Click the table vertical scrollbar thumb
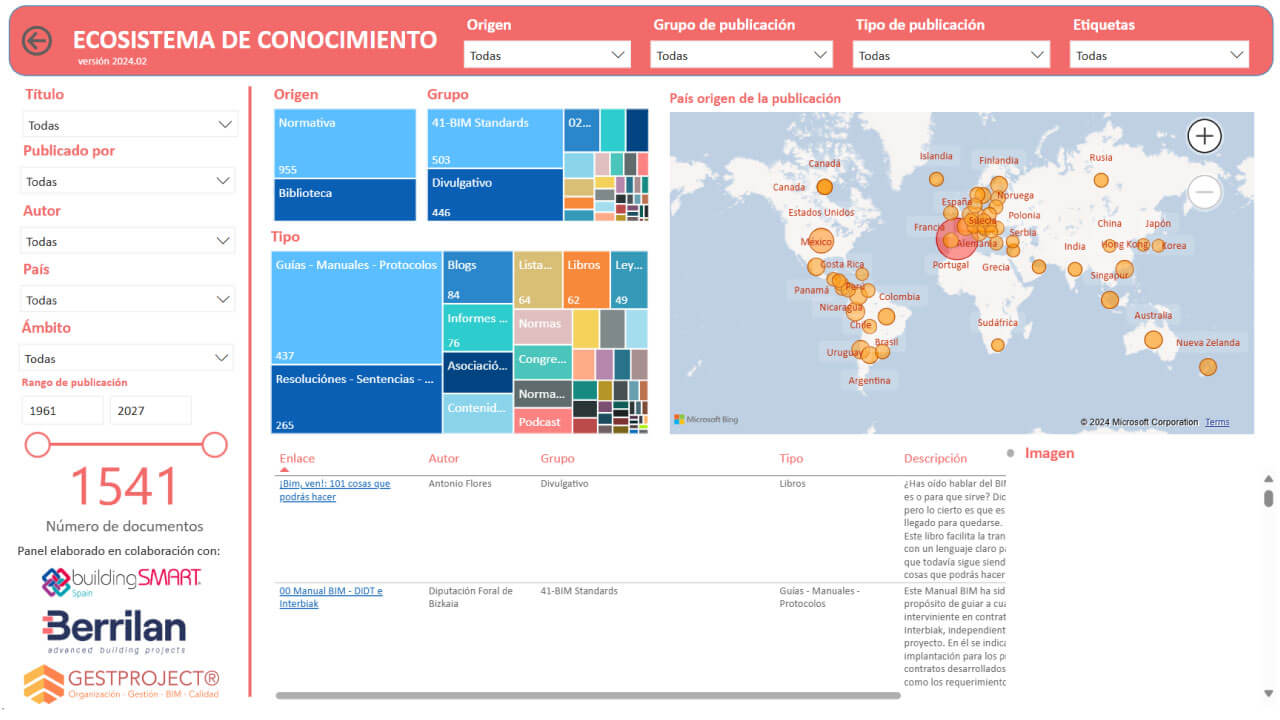 pos(1268,499)
